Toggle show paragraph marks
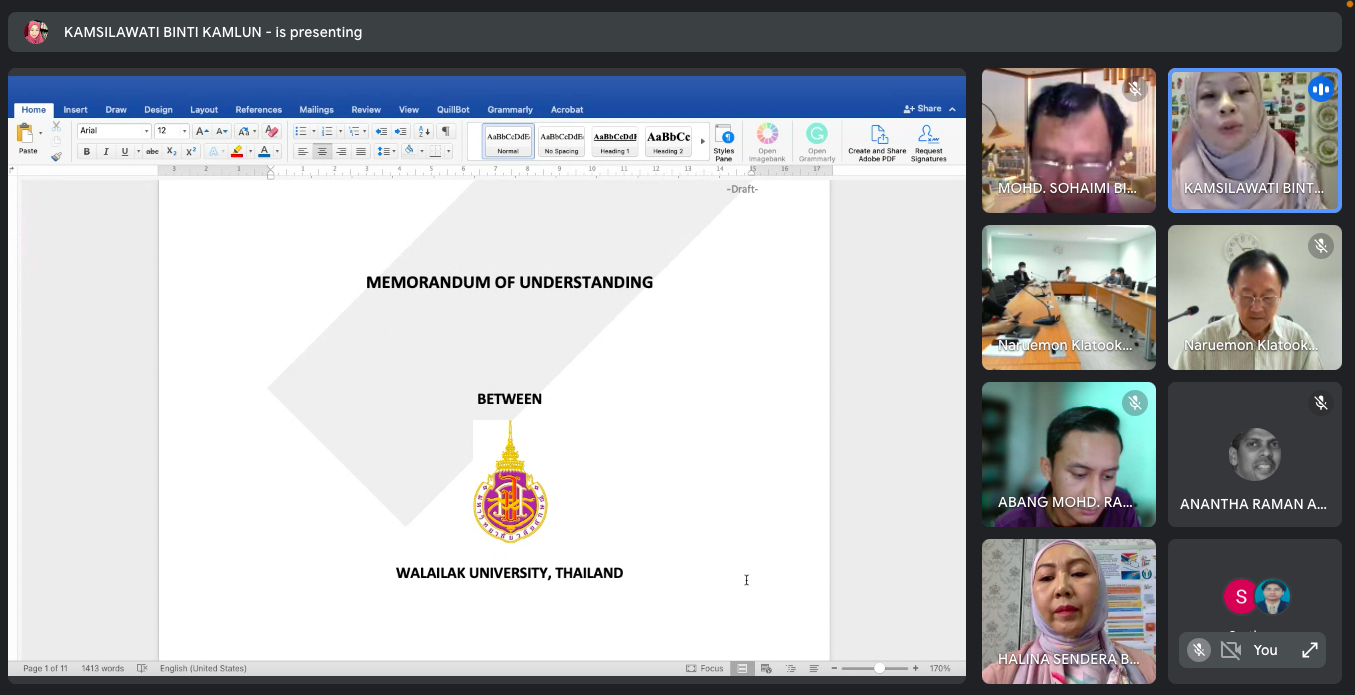The width and height of the screenshot is (1355, 695). pos(445,131)
